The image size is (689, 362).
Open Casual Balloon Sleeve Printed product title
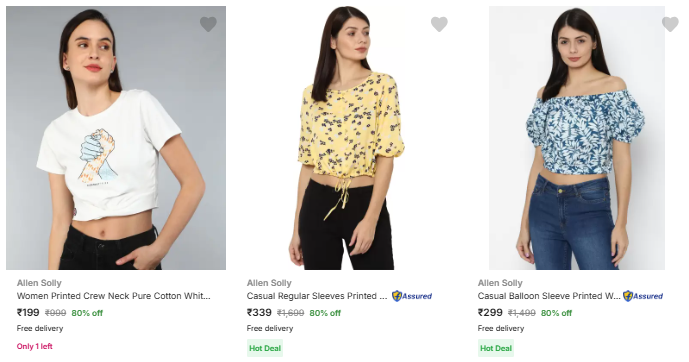[x=549, y=296]
